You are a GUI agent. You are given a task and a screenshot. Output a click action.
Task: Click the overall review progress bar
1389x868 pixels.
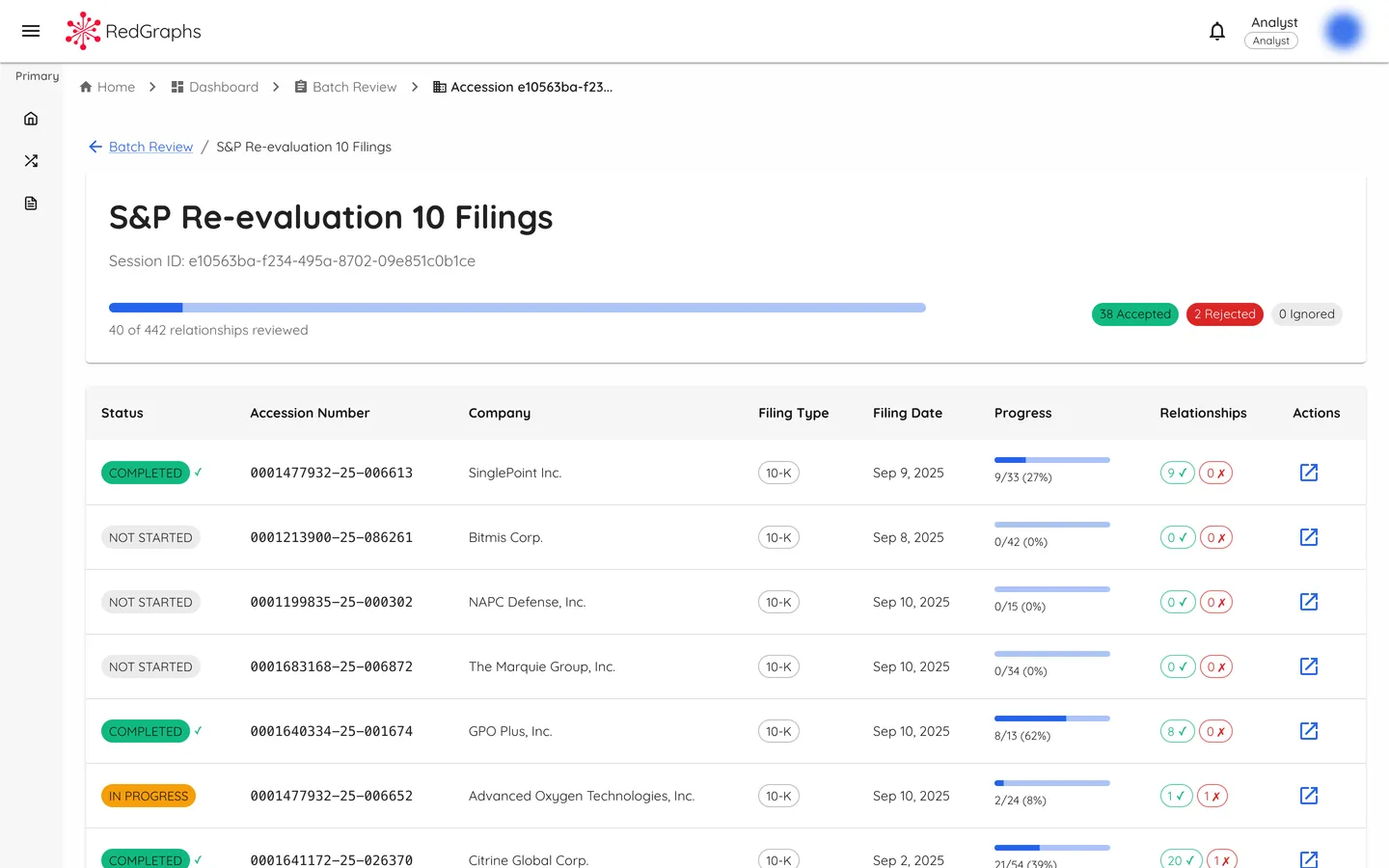pyautogui.click(x=517, y=308)
